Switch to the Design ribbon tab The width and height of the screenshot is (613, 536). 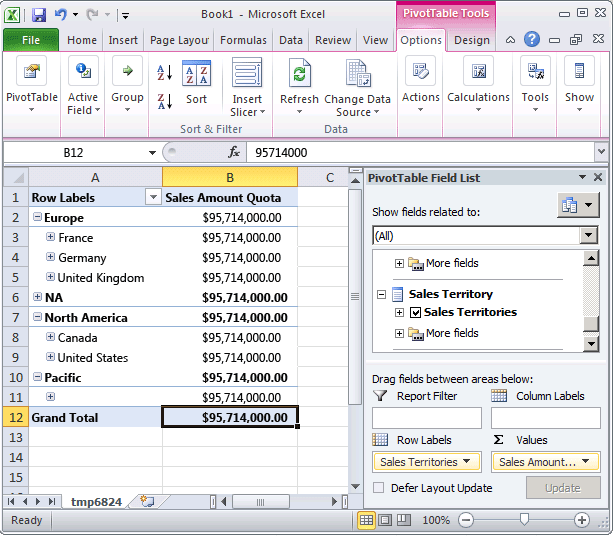(471, 41)
